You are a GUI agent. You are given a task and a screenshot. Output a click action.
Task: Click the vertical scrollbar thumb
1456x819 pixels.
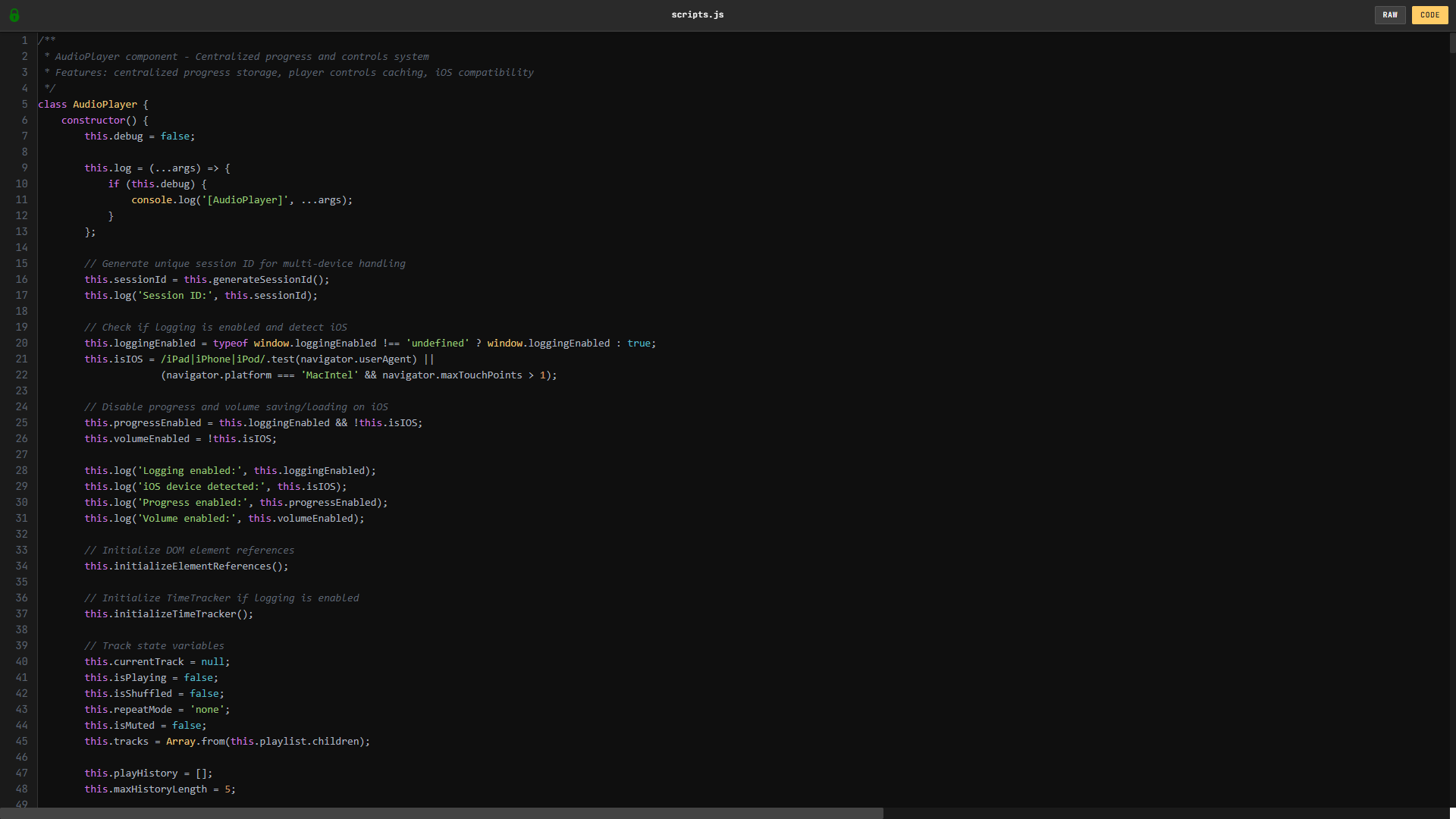1452,42
